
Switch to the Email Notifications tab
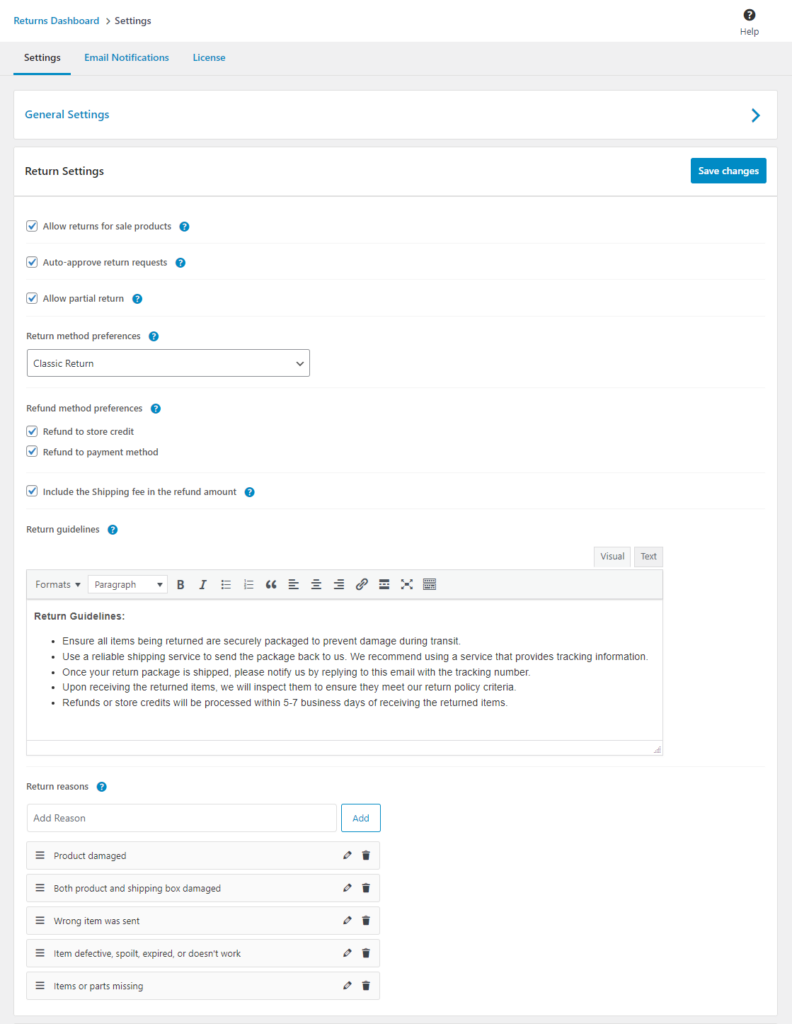(x=126, y=58)
